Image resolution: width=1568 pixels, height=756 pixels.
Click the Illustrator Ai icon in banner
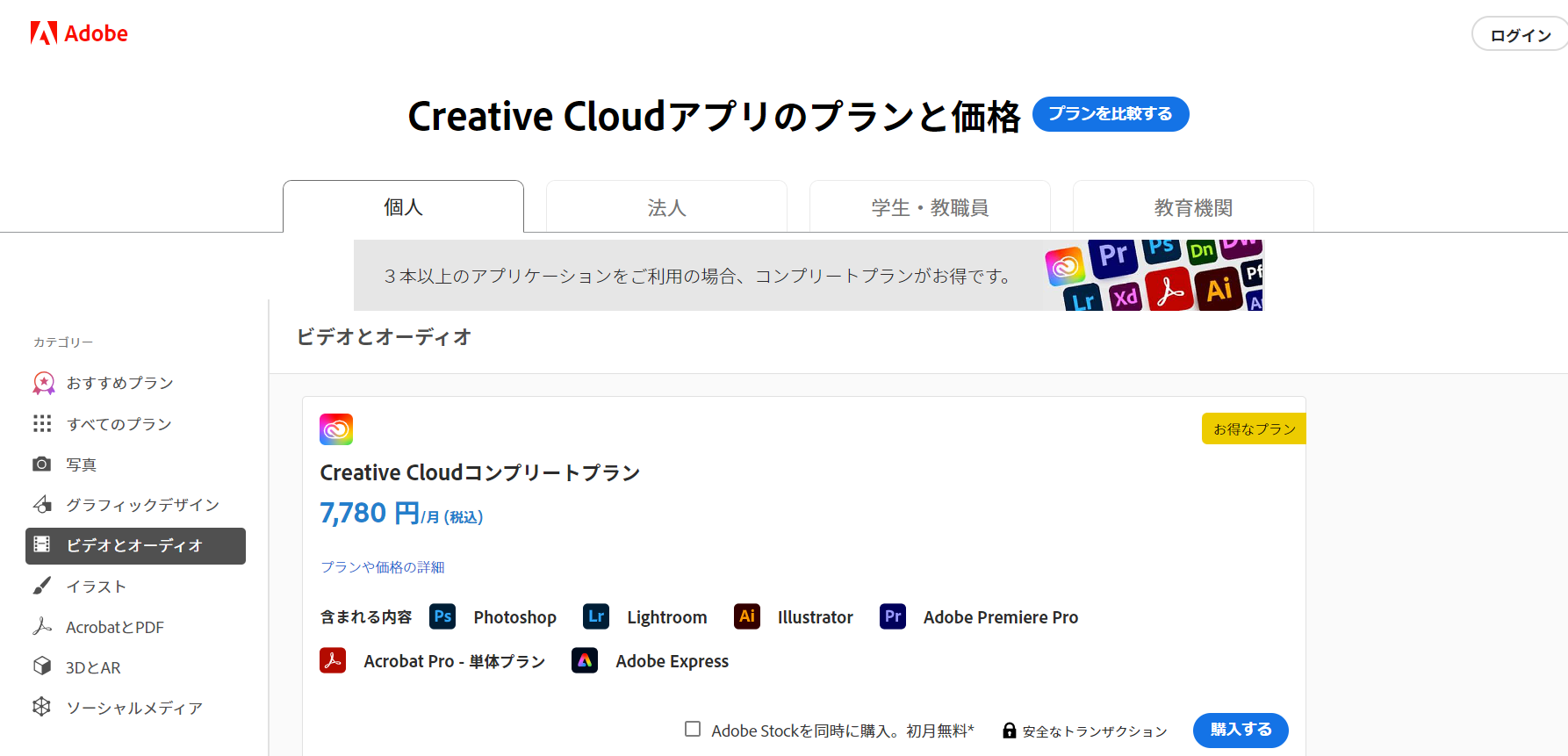[1219, 288]
